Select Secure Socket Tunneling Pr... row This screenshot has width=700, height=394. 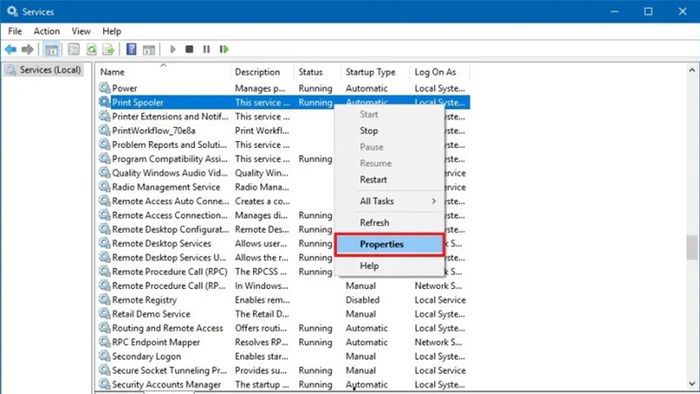pos(283,370)
